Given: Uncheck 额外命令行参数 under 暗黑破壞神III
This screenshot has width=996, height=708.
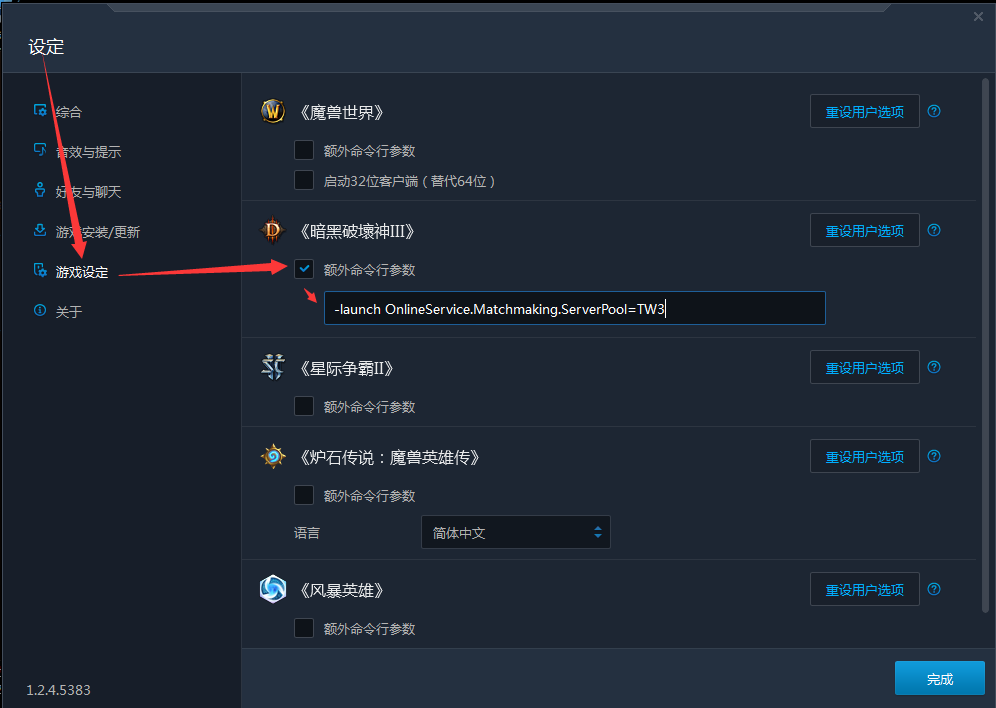Looking at the screenshot, I should click(304, 269).
